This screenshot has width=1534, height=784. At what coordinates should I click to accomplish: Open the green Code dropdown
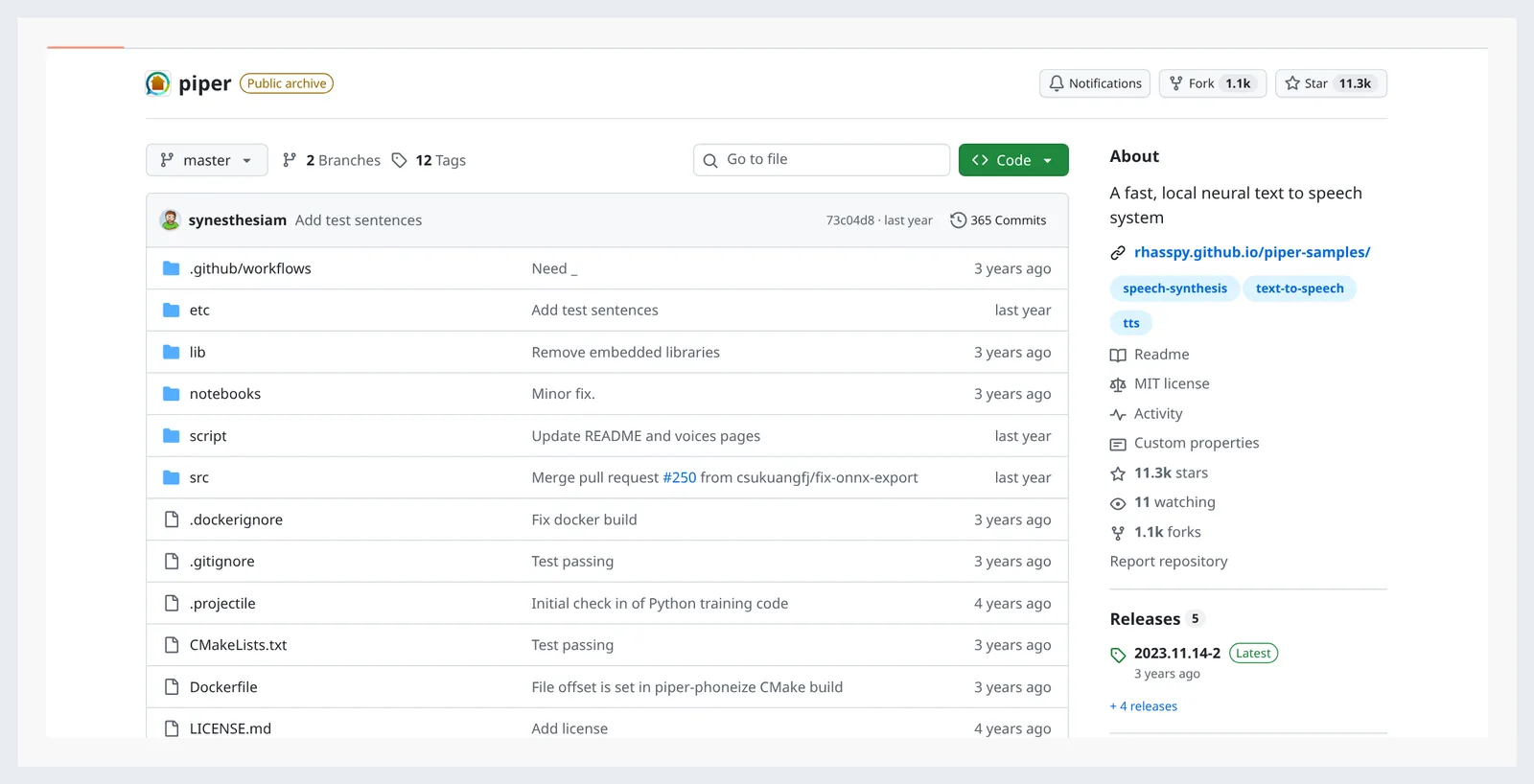point(1013,160)
